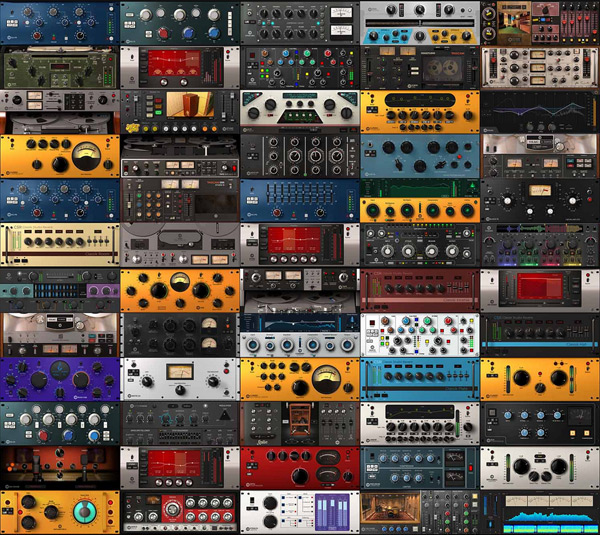Screen dimensions: 600x535
Task: Select the white channel strip with multicolored knobs
Action: click(x=419, y=335)
